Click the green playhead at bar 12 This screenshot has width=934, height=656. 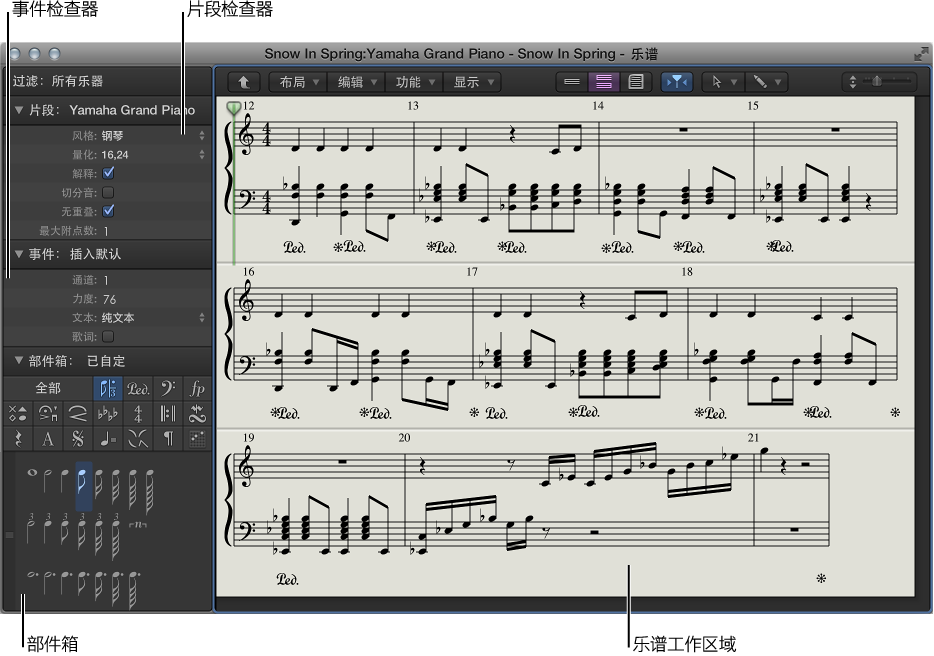(234, 108)
